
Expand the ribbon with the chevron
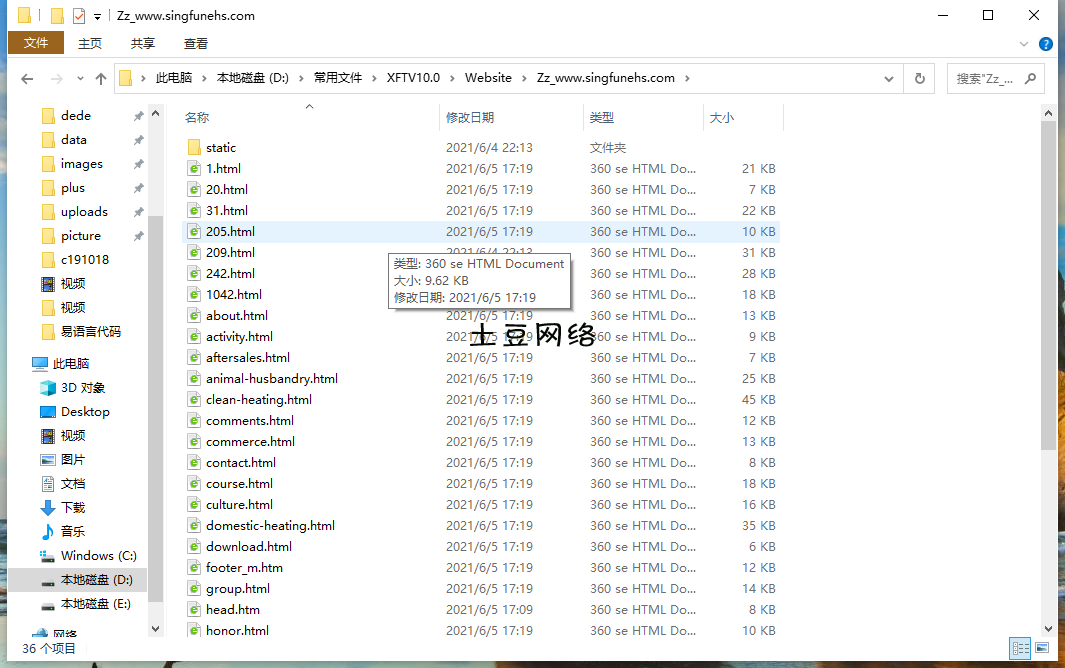pos(1023,44)
